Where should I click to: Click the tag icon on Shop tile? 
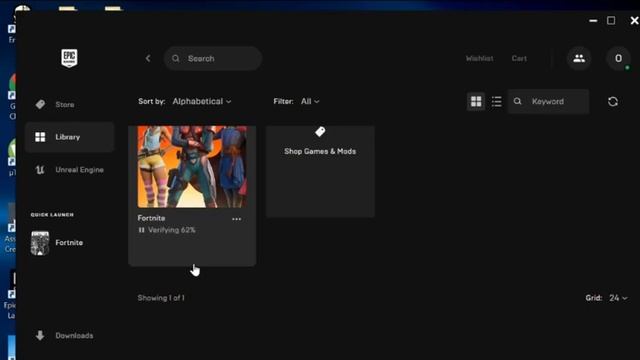[320, 132]
